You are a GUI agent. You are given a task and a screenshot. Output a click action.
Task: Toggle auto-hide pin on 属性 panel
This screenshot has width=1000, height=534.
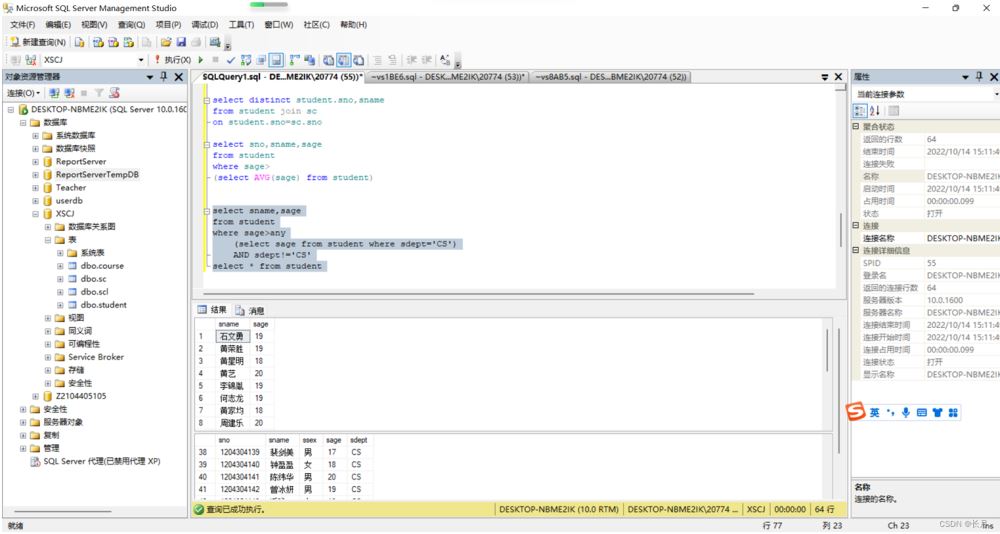point(980,77)
